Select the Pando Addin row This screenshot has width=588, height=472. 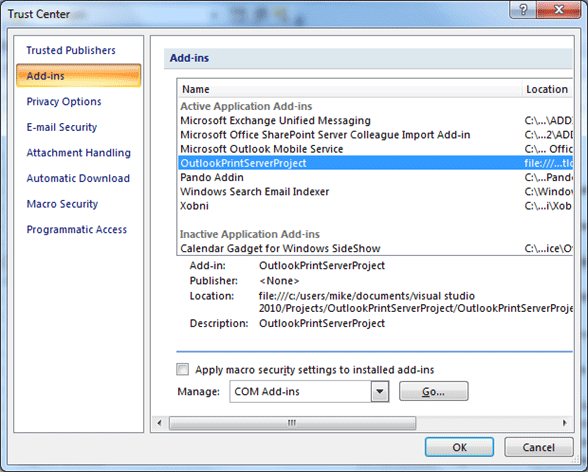point(375,177)
